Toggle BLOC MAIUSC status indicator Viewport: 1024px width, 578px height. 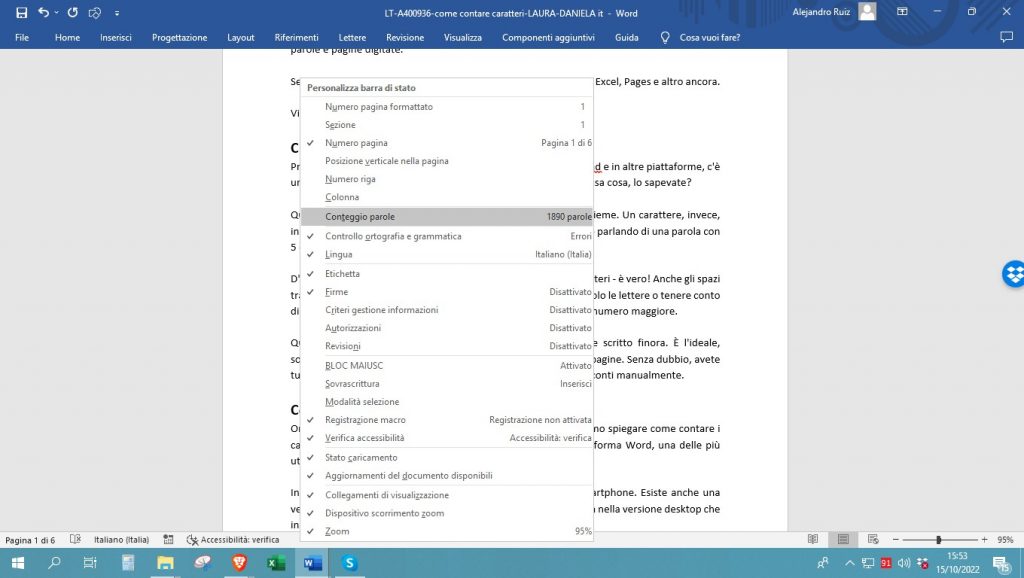(354, 366)
